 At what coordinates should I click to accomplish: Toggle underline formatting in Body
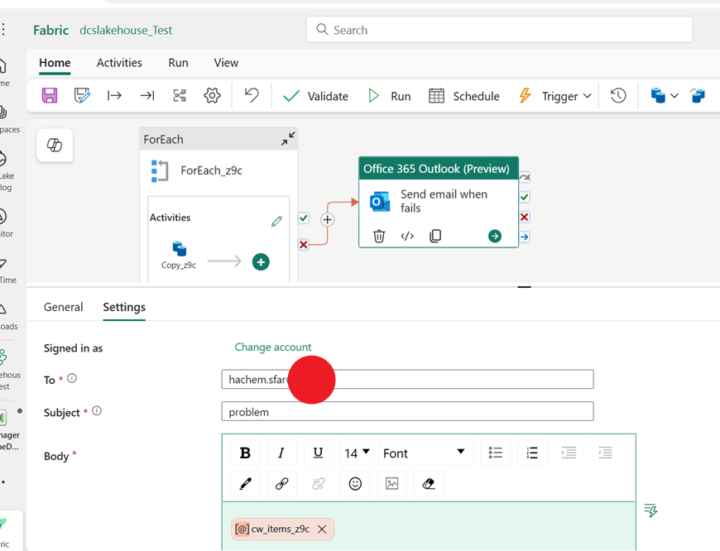pyautogui.click(x=318, y=453)
